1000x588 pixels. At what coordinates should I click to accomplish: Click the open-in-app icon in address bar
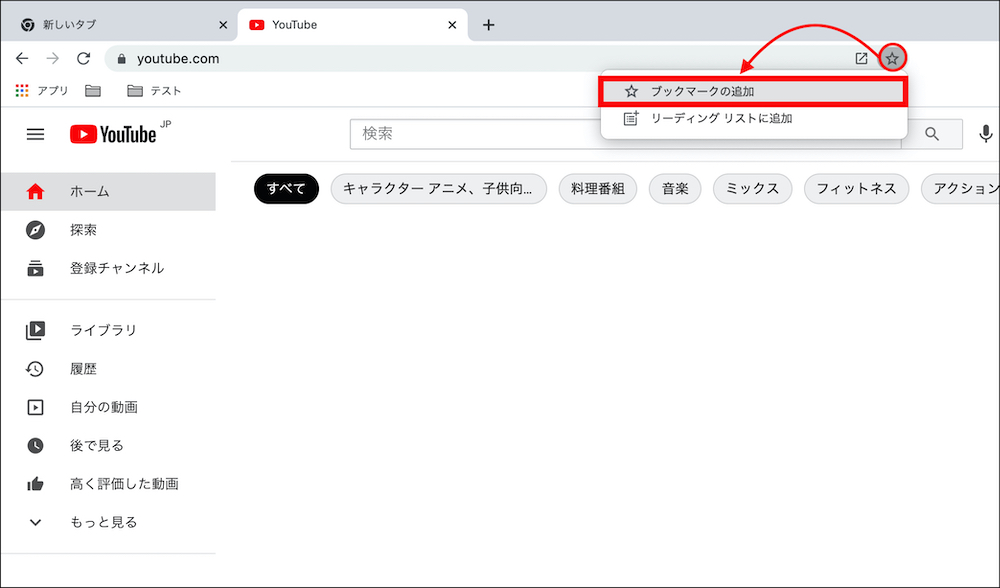(861, 59)
